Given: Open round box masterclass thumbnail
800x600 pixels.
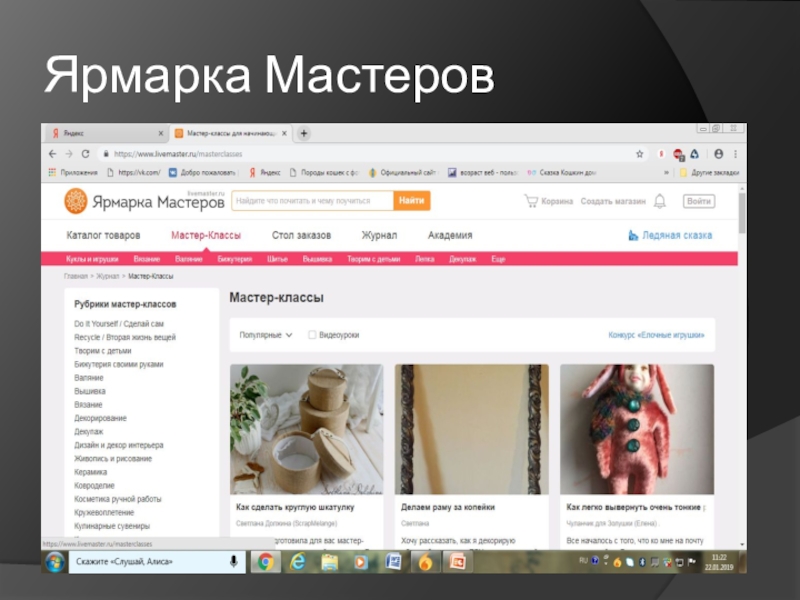Looking at the screenshot, I should [x=306, y=429].
